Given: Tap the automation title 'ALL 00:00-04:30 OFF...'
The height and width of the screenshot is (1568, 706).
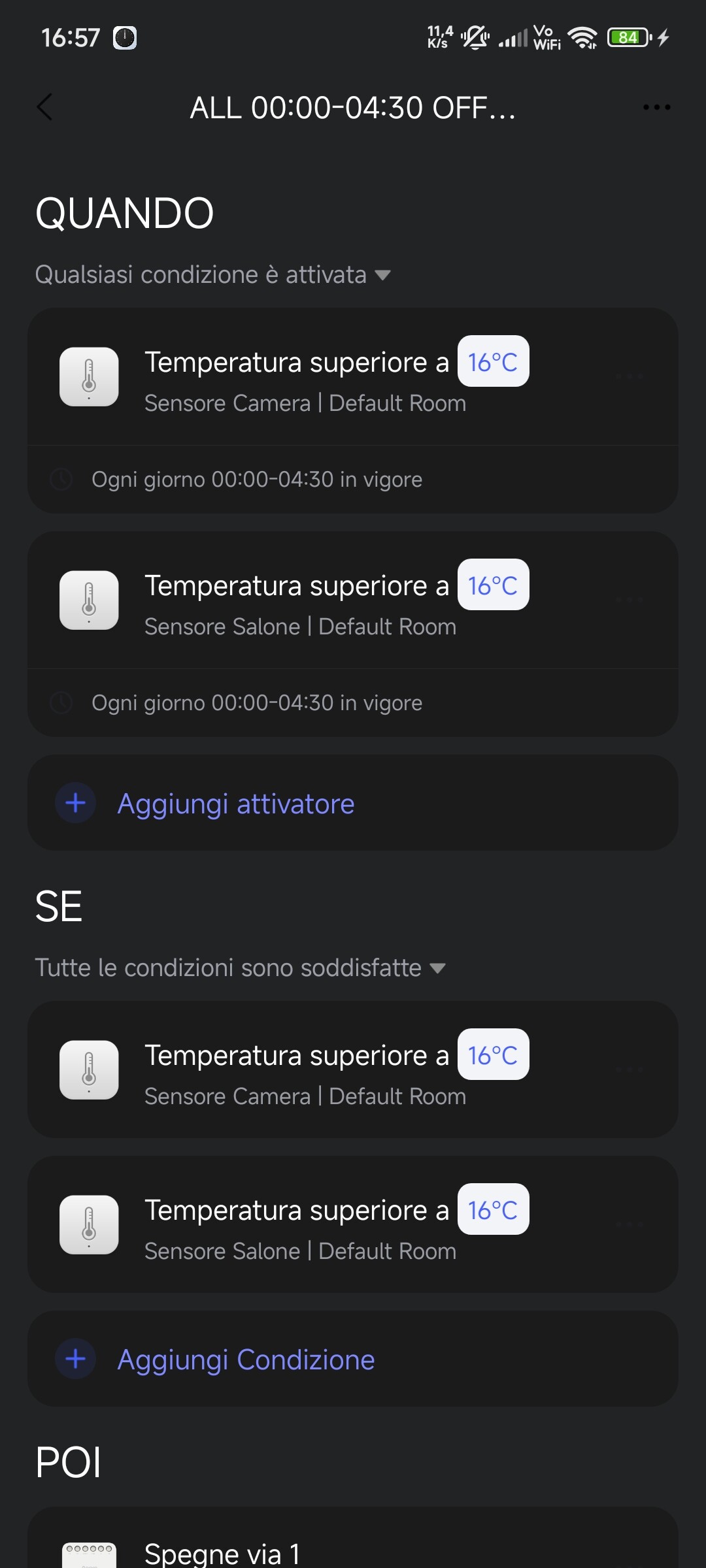Looking at the screenshot, I should pos(352,108).
